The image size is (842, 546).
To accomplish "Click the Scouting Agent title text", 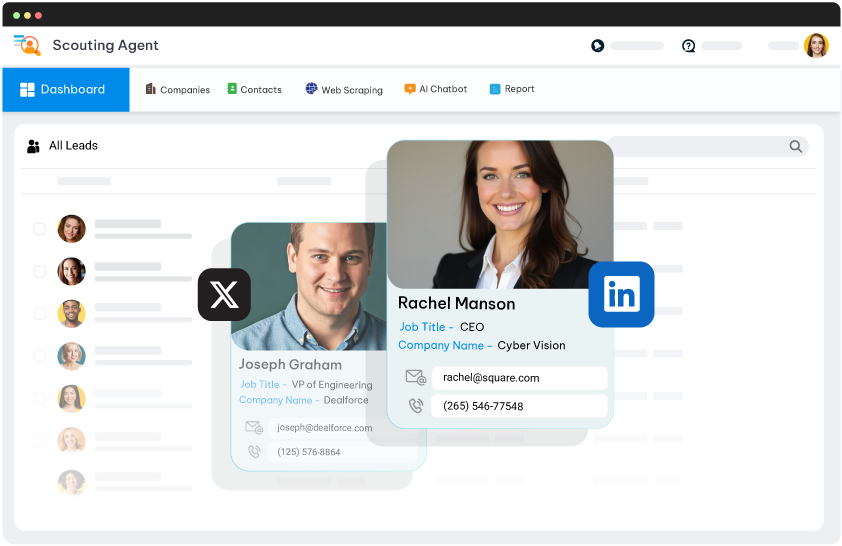I will coord(105,46).
